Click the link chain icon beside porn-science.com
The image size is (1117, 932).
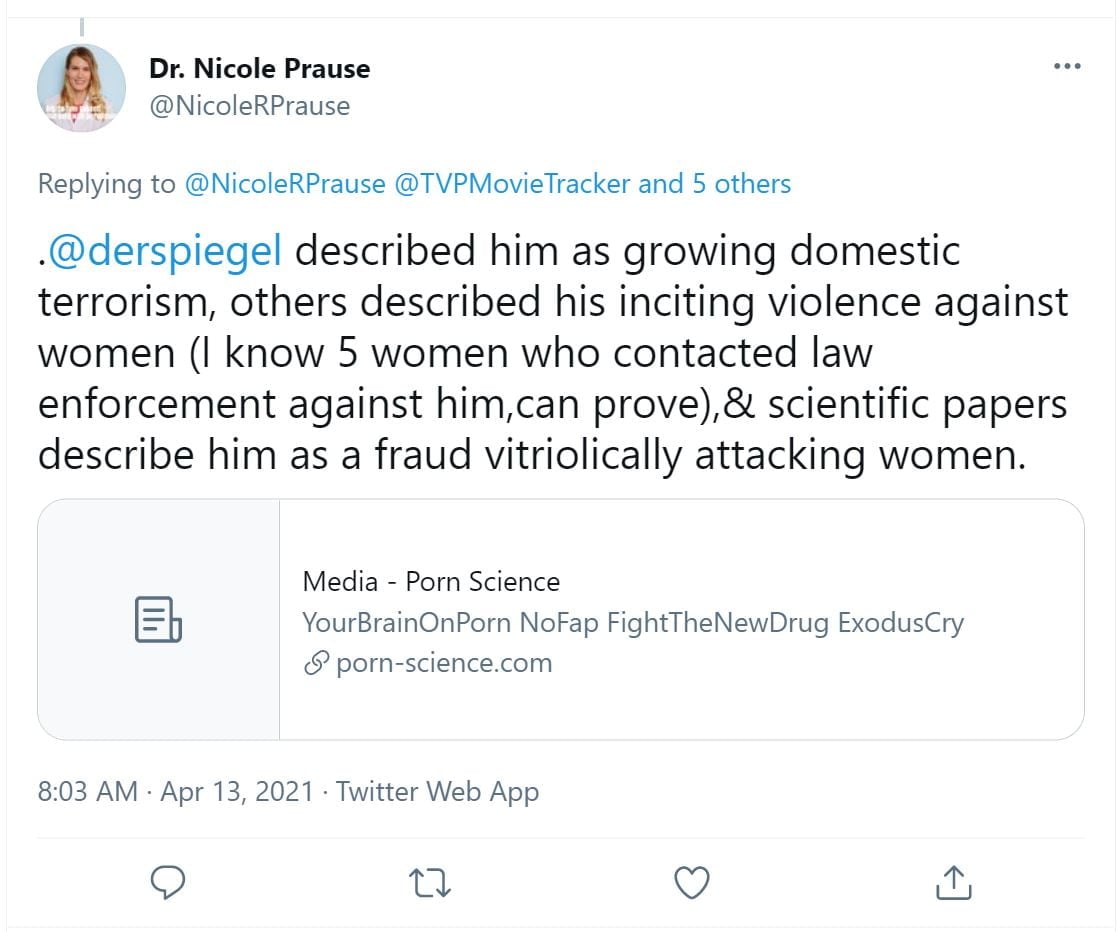[x=316, y=663]
